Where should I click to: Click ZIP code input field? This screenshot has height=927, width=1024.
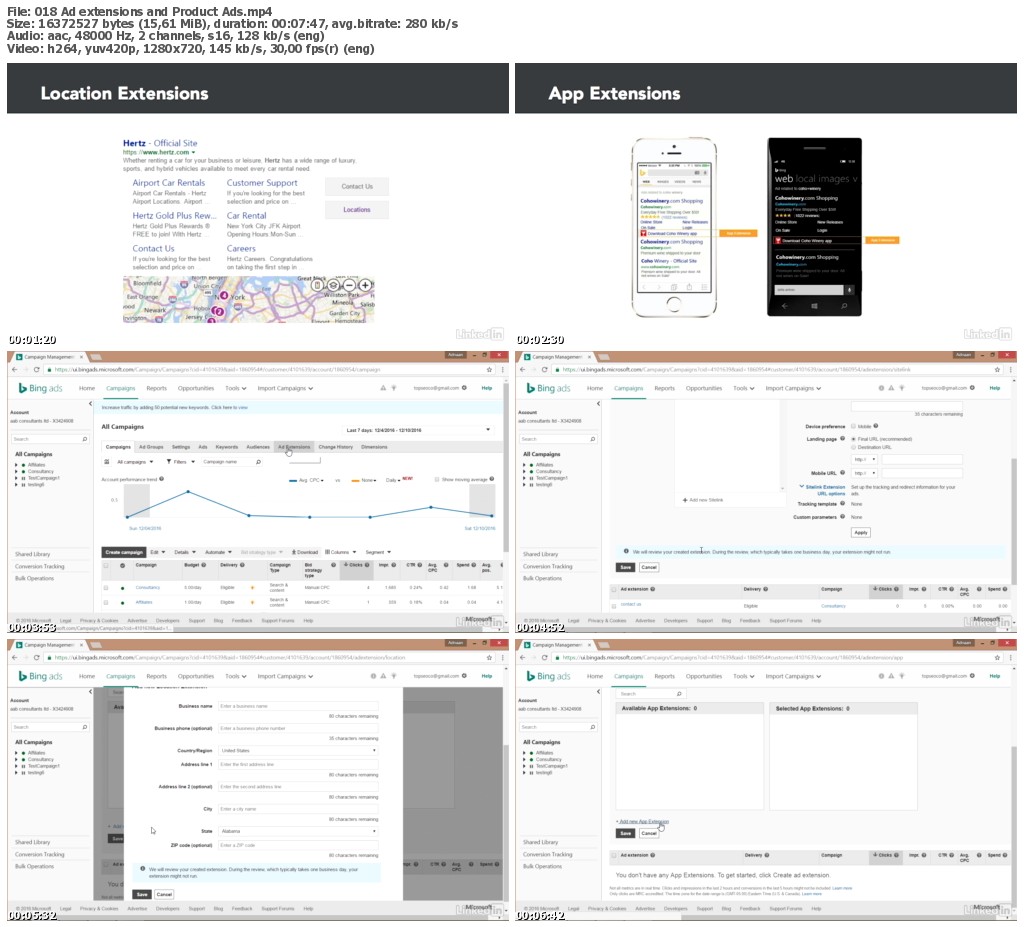[x=298, y=845]
